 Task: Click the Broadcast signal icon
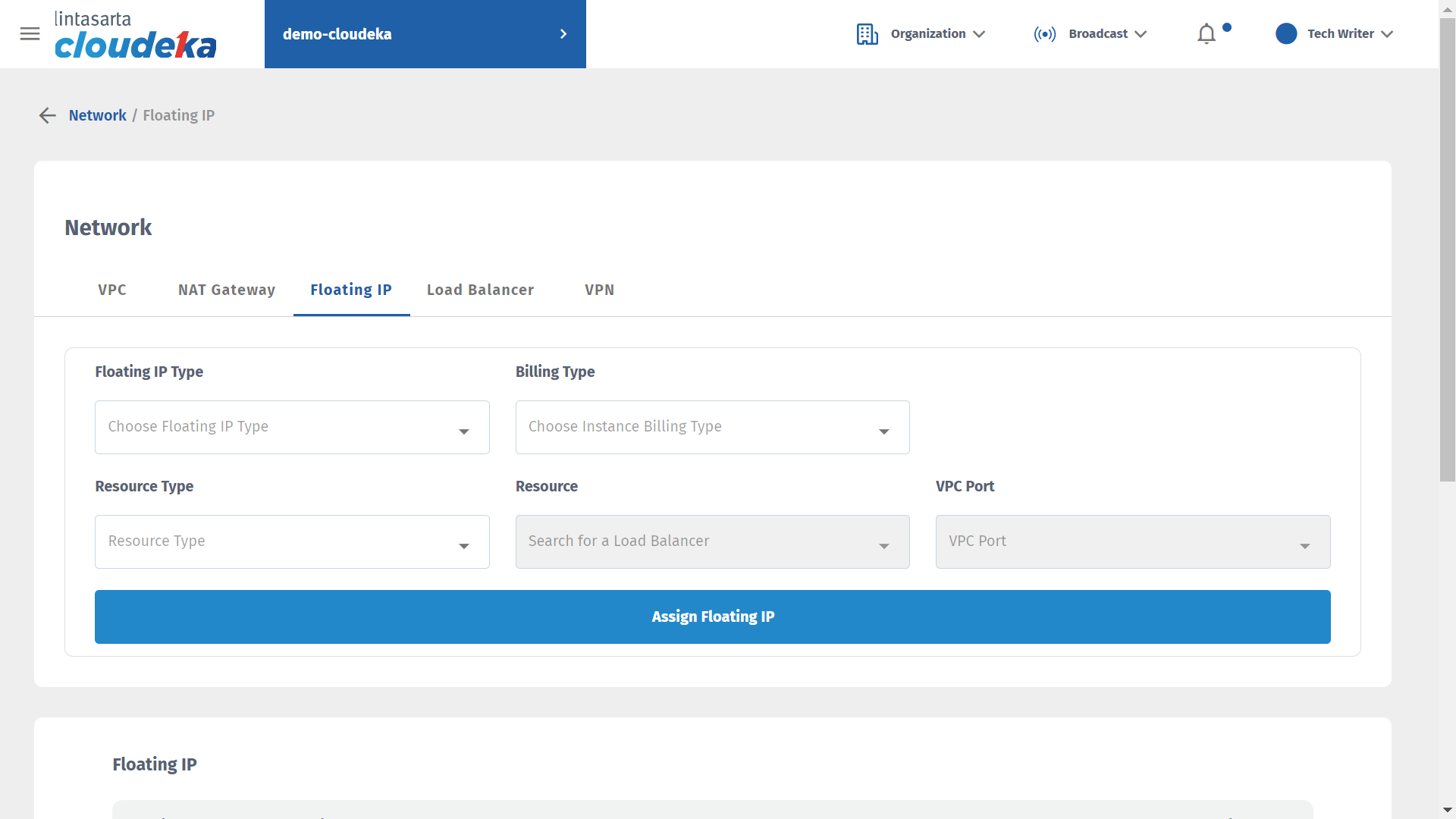(x=1044, y=34)
